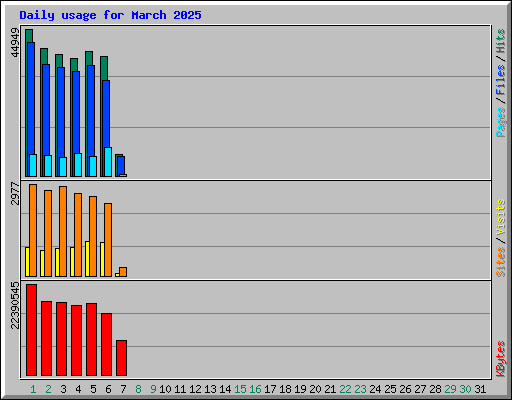Click day 1 on the x-axis
Image resolution: width=512 pixels, height=400 pixels.
(33, 389)
